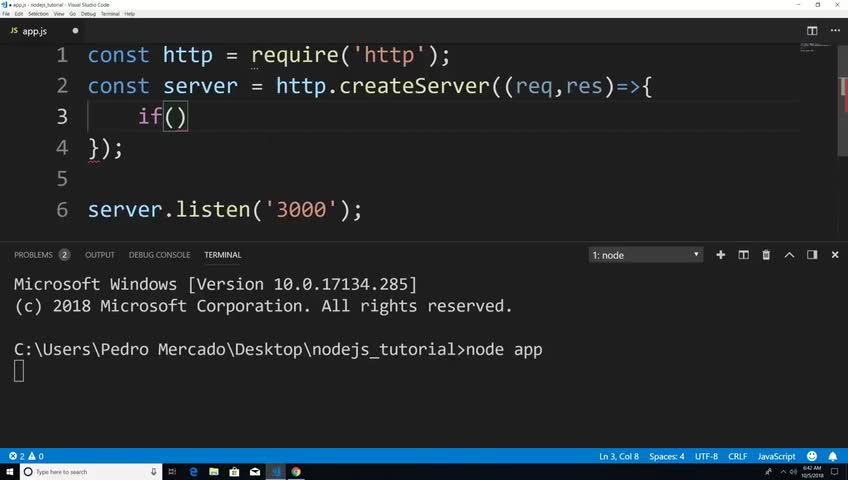Open the Windows Start menu
The image size is (848, 480).
click(x=9, y=472)
